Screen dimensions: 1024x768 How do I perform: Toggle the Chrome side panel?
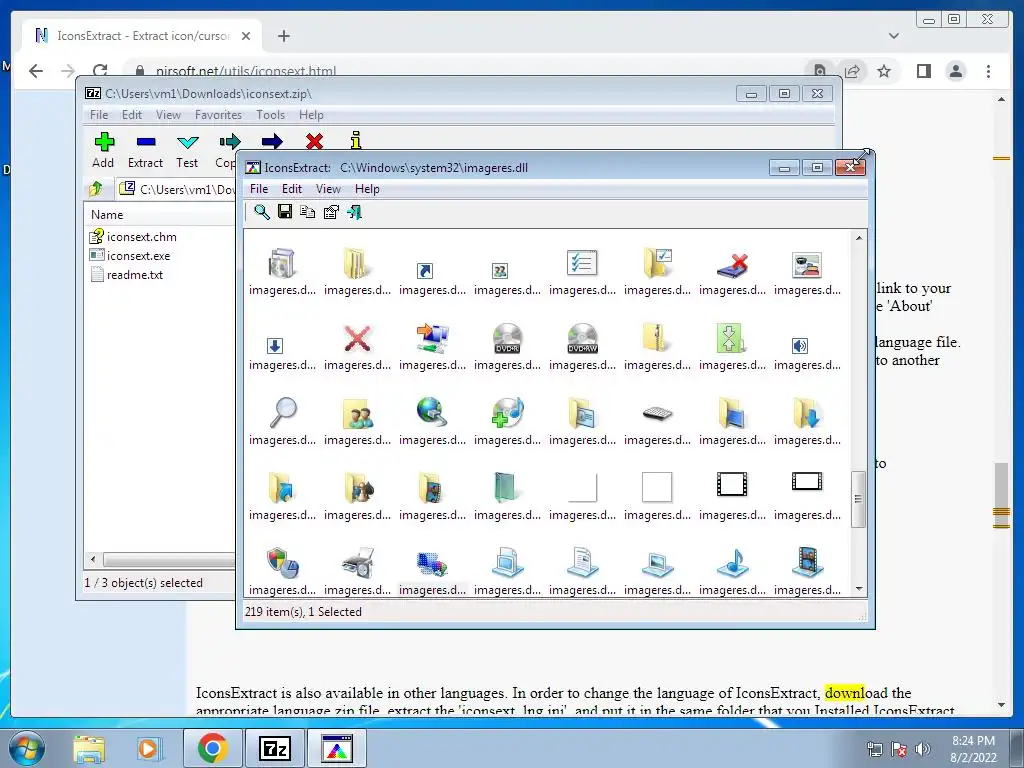pyautogui.click(x=923, y=71)
